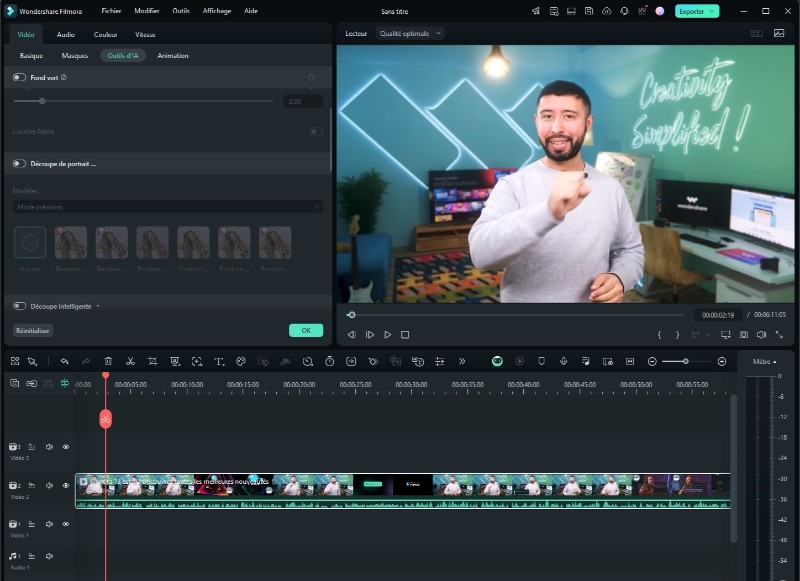The width and height of the screenshot is (800, 581).
Task: Split the clip with the scissors tool
Action: (x=131, y=362)
